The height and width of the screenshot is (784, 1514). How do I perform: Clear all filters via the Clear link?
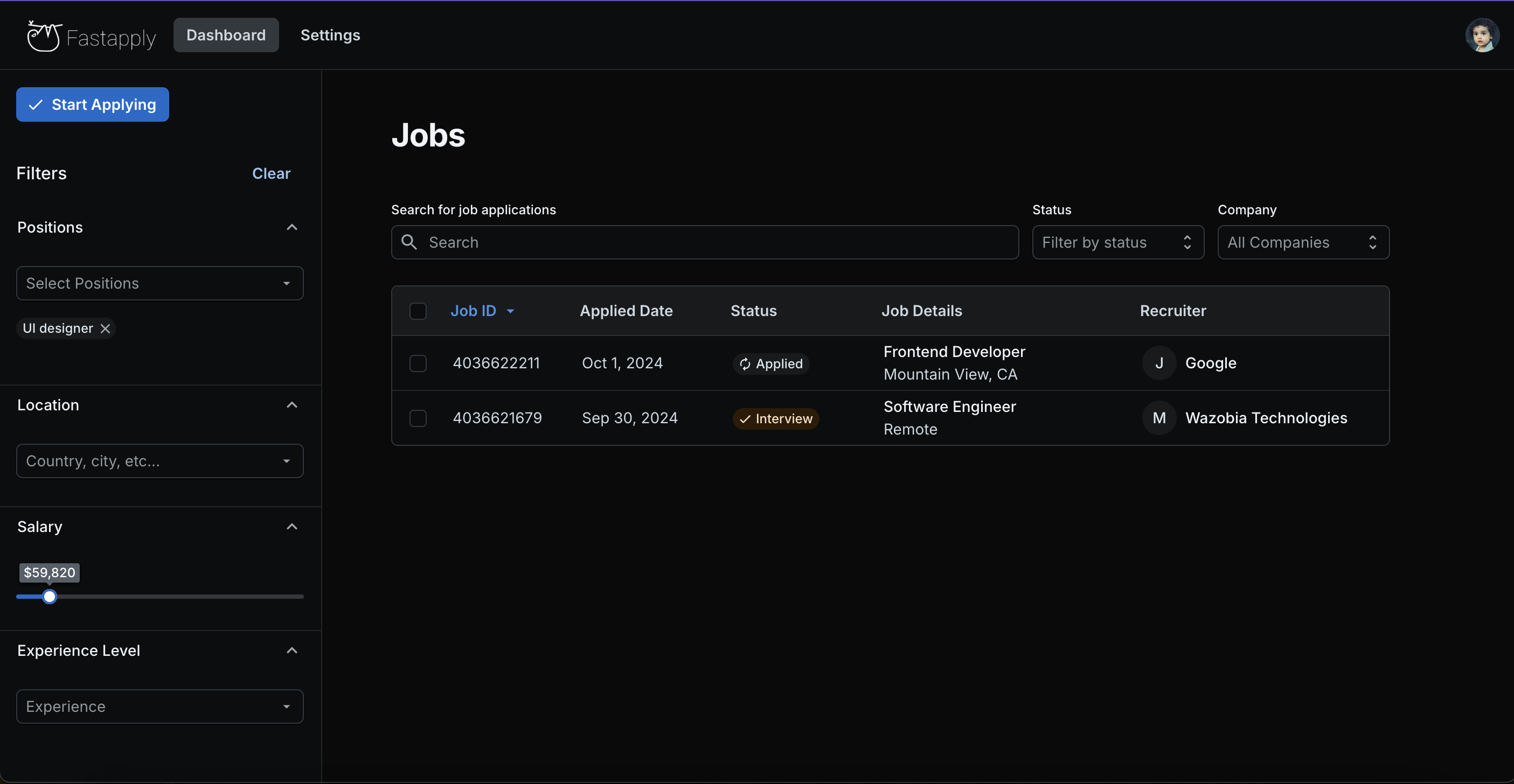pos(271,173)
